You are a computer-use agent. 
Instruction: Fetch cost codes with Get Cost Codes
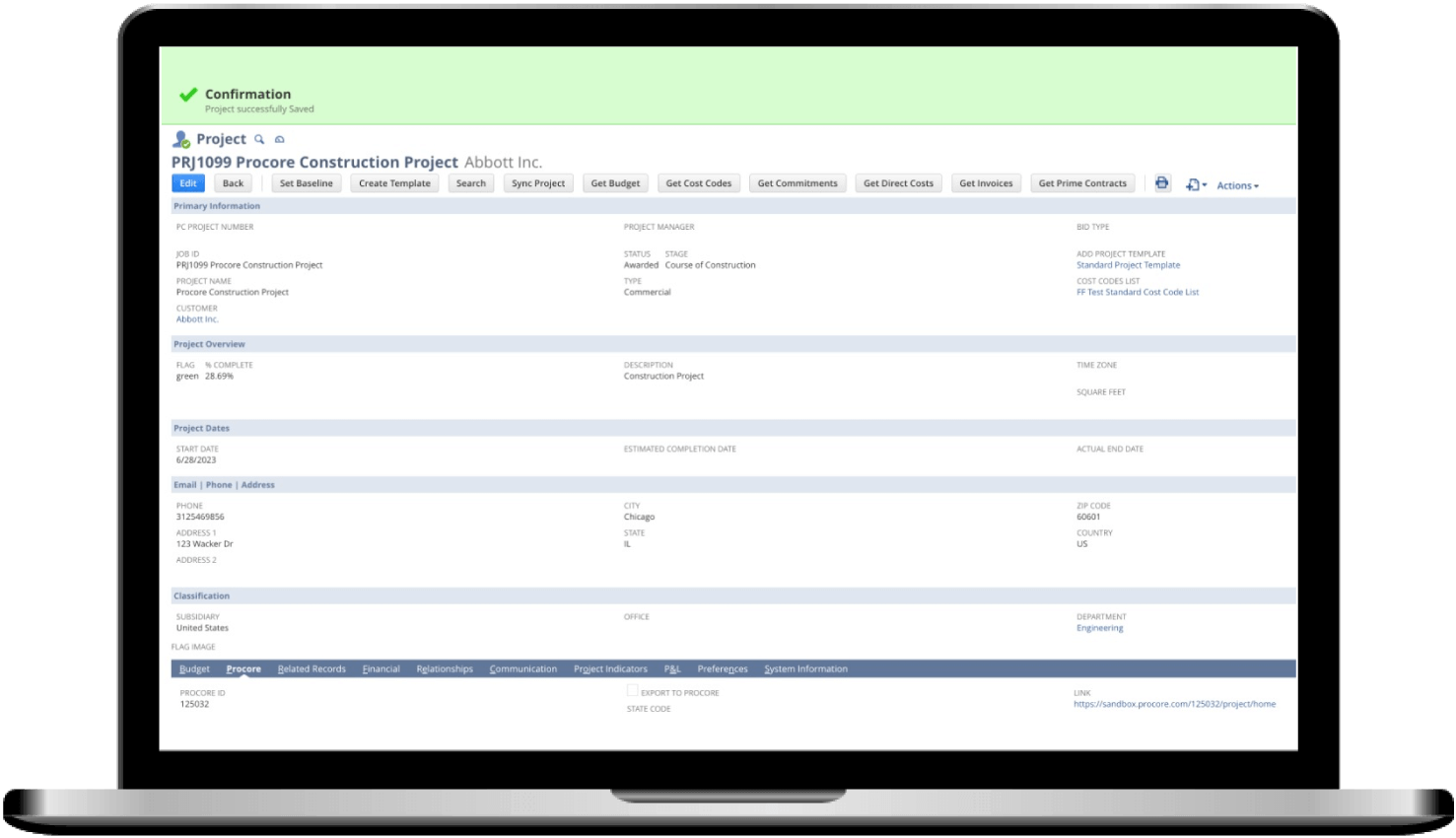[x=699, y=183]
